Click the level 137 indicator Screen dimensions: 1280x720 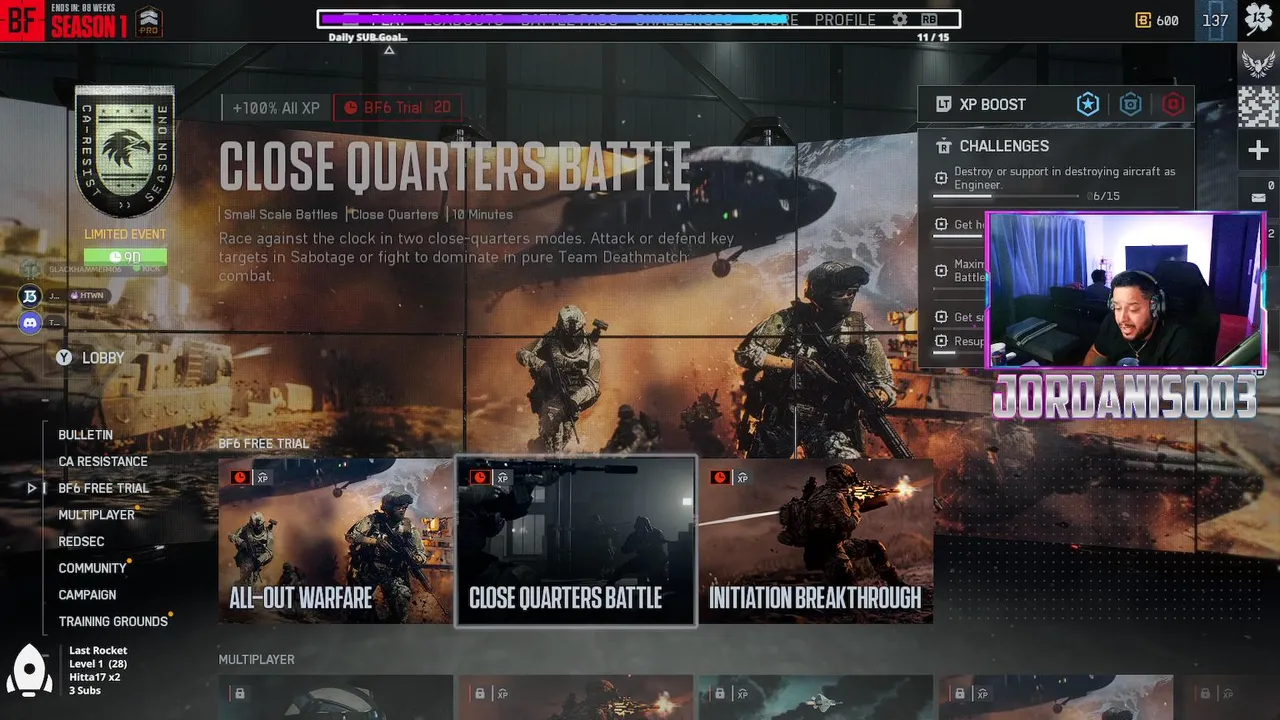point(1215,20)
